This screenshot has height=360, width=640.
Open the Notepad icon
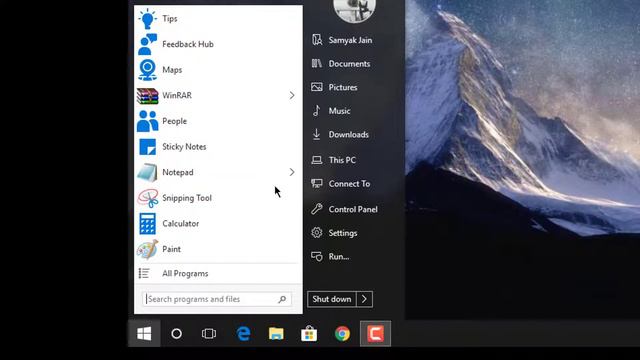tap(147, 172)
